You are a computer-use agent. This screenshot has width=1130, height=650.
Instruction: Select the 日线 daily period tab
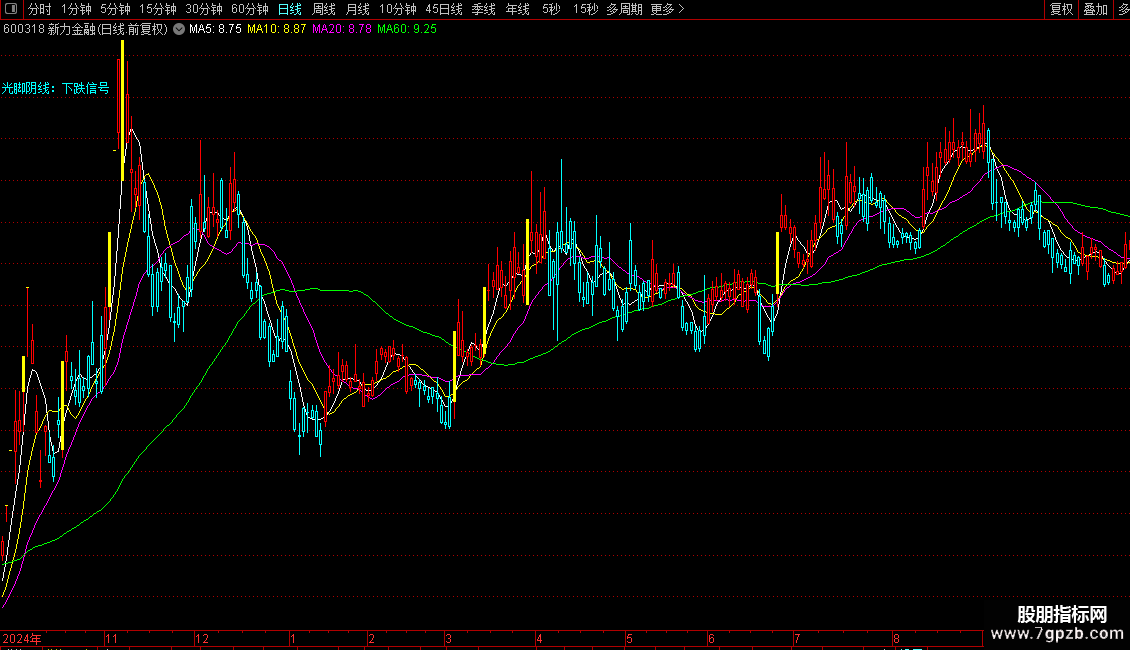tap(289, 9)
